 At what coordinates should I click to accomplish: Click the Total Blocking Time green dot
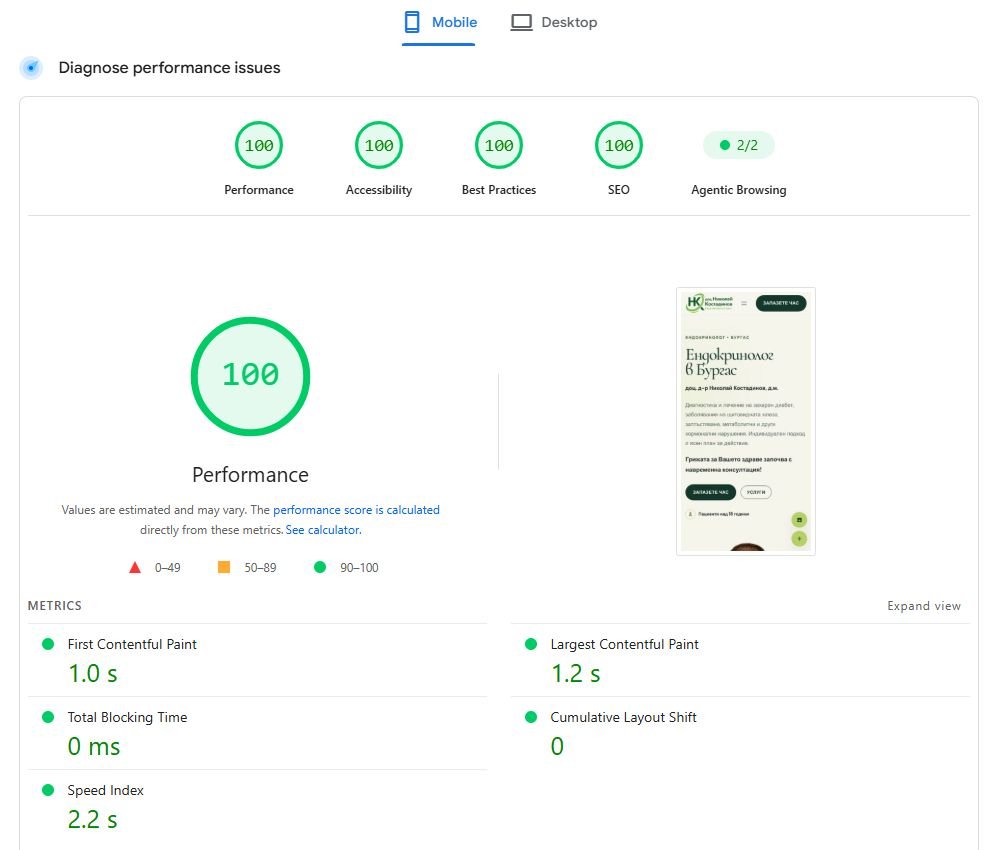click(47, 717)
